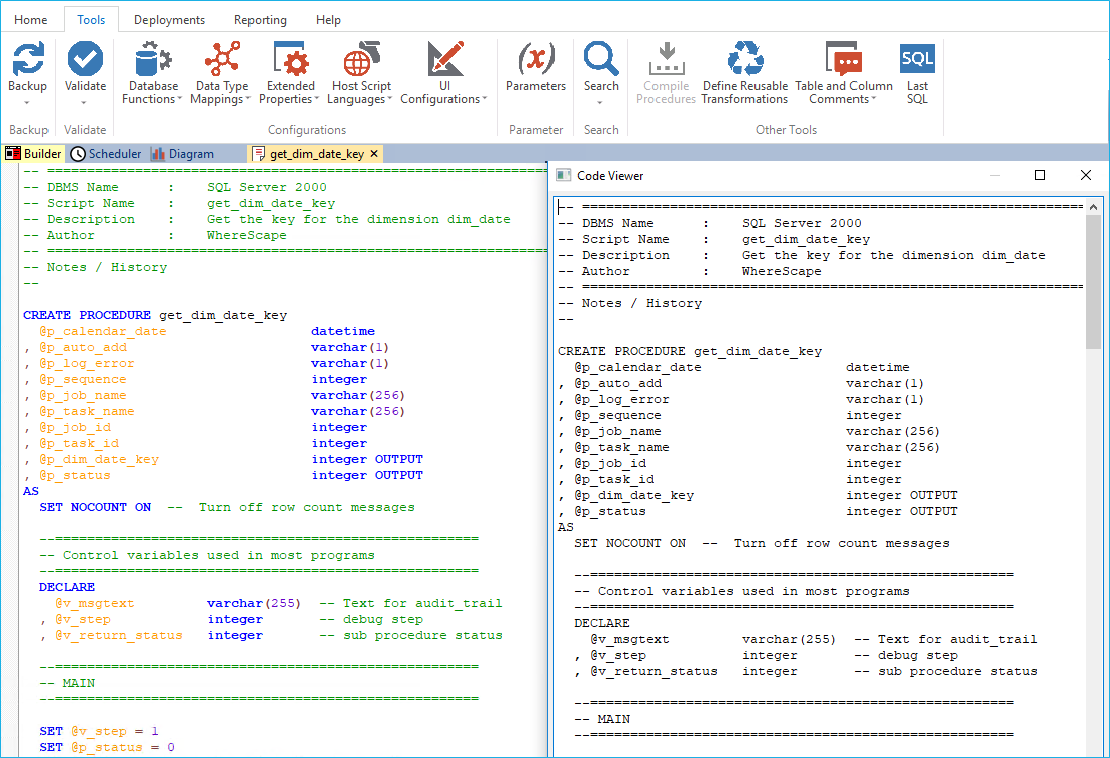Expand Table and Column Comments dropdown
This screenshot has height=758, width=1110.
(874, 100)
